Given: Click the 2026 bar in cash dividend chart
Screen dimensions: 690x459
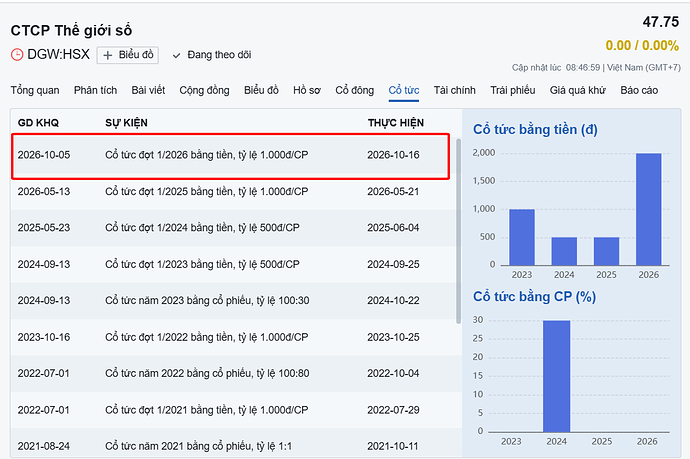Looking at the screenshot, I should (649, 209).
